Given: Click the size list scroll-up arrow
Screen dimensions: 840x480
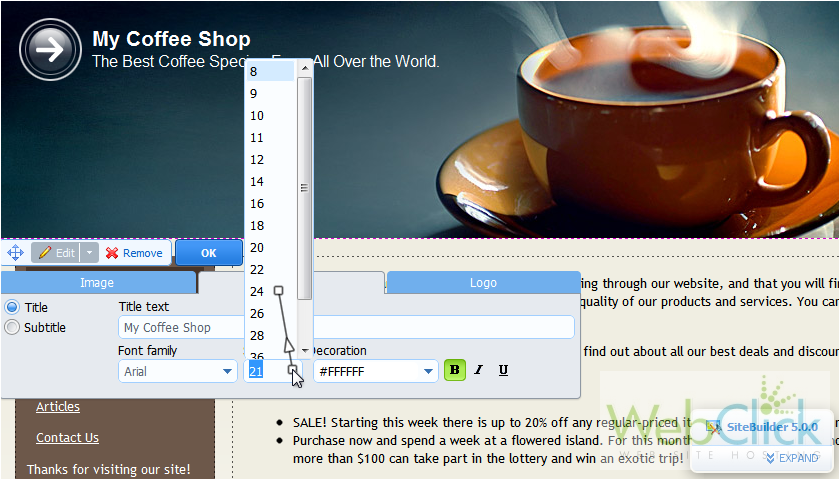Looking at the screenshot, I should point(304,68).
